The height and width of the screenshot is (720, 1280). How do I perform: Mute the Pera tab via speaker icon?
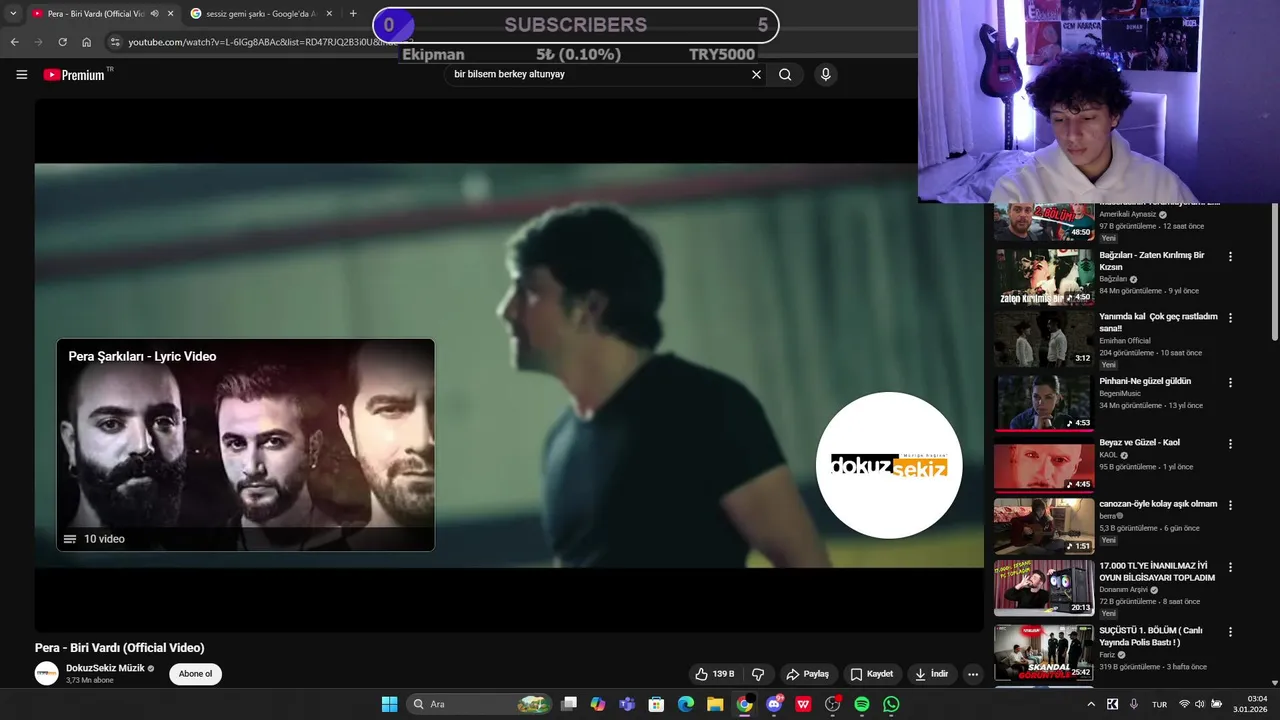coord(154,14)
